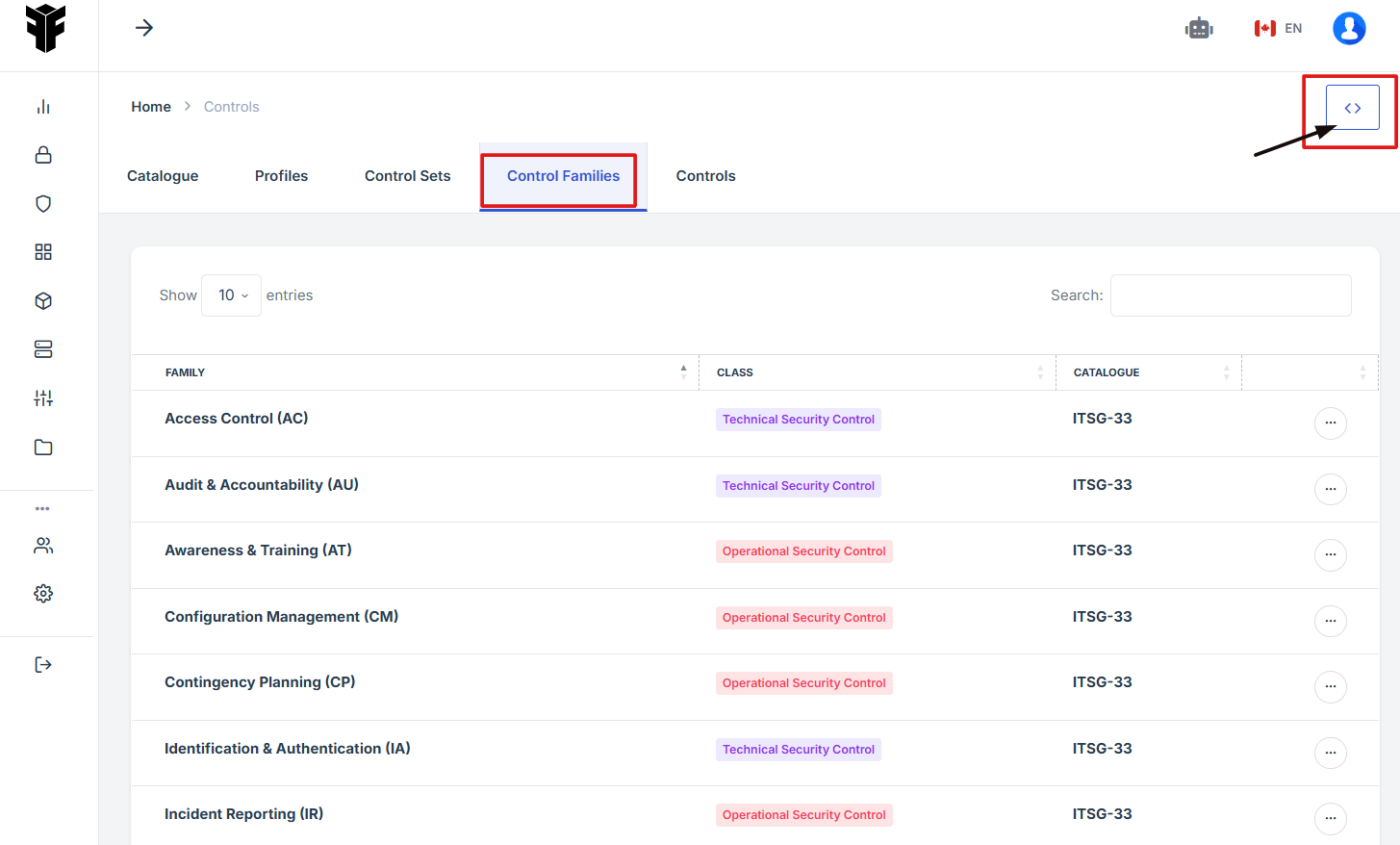
Task: Open the four-squares grid sidebar icon
Action: [x=43, y=252]
